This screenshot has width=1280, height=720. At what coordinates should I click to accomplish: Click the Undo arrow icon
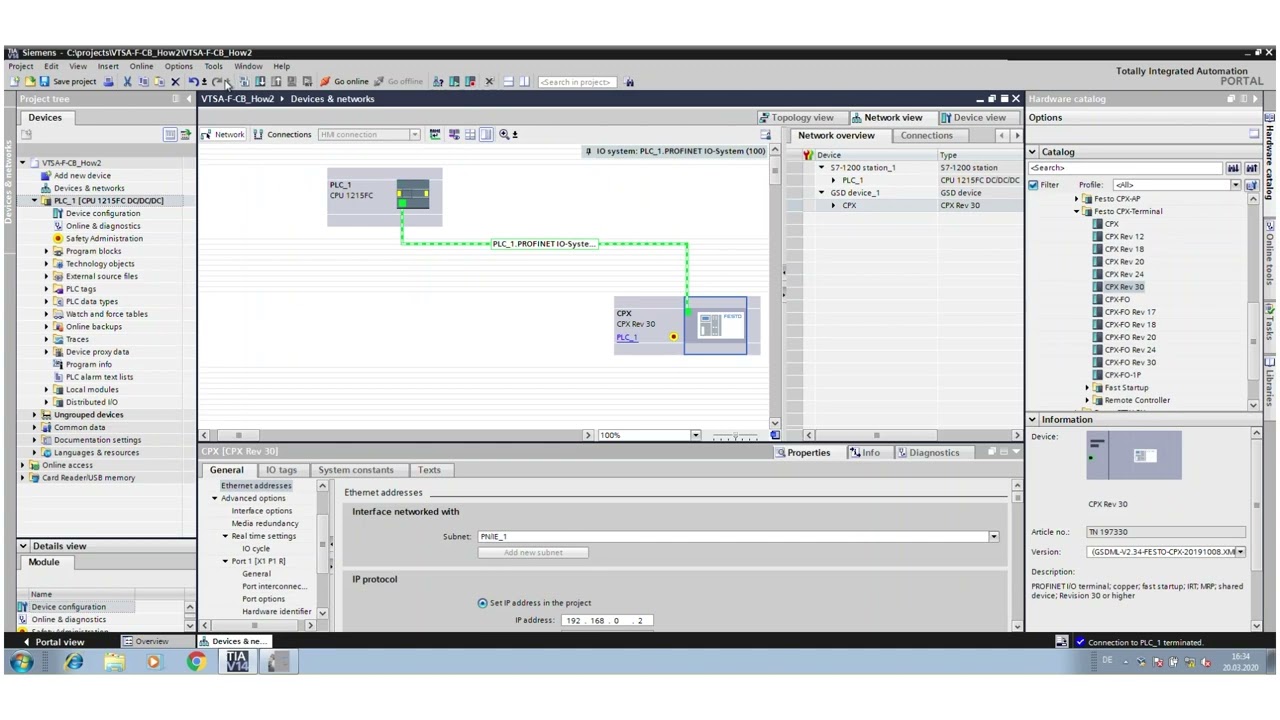193,82
